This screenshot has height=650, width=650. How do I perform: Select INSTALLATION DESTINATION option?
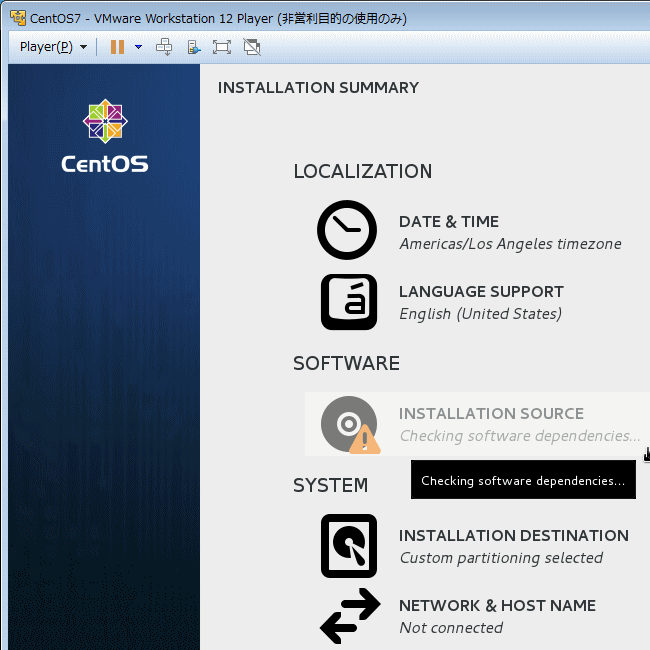(x=514, y=536)
